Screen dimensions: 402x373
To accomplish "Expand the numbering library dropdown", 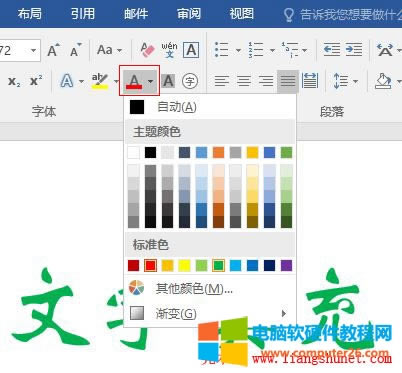I will click(x=272, y=50).
